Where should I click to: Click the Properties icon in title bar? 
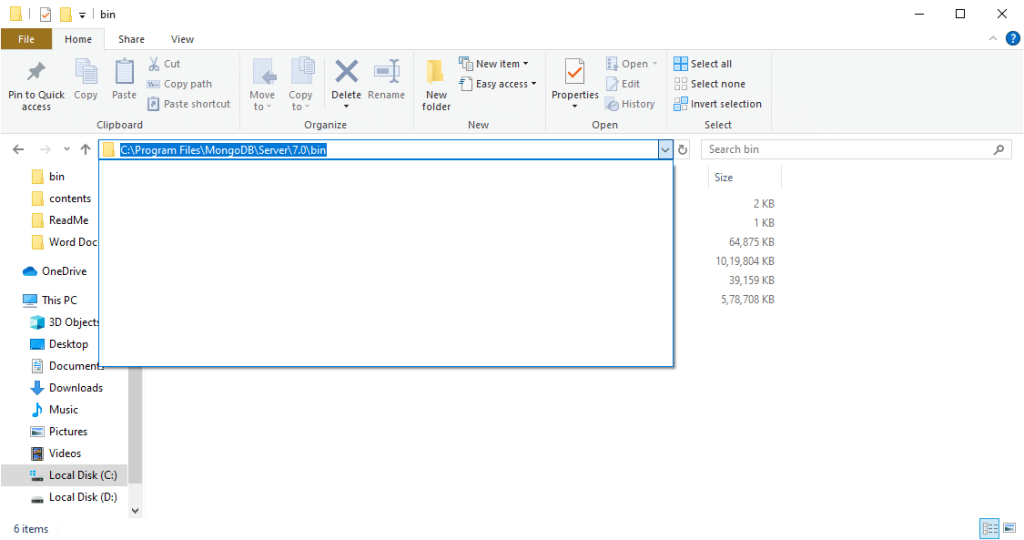pyautogui.click(x=45, y=14)
